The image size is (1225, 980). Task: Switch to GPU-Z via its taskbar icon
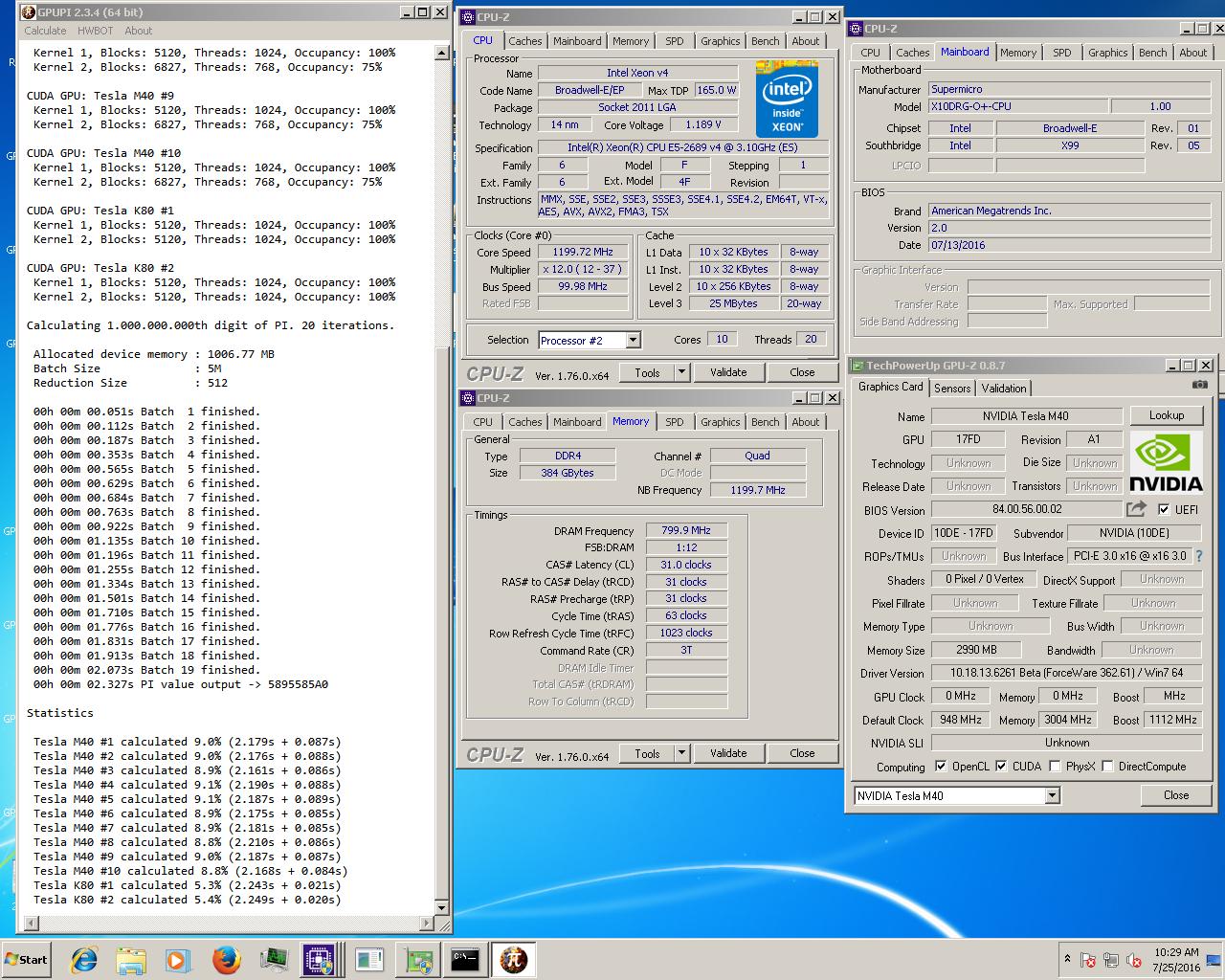[x=417, y=959]
